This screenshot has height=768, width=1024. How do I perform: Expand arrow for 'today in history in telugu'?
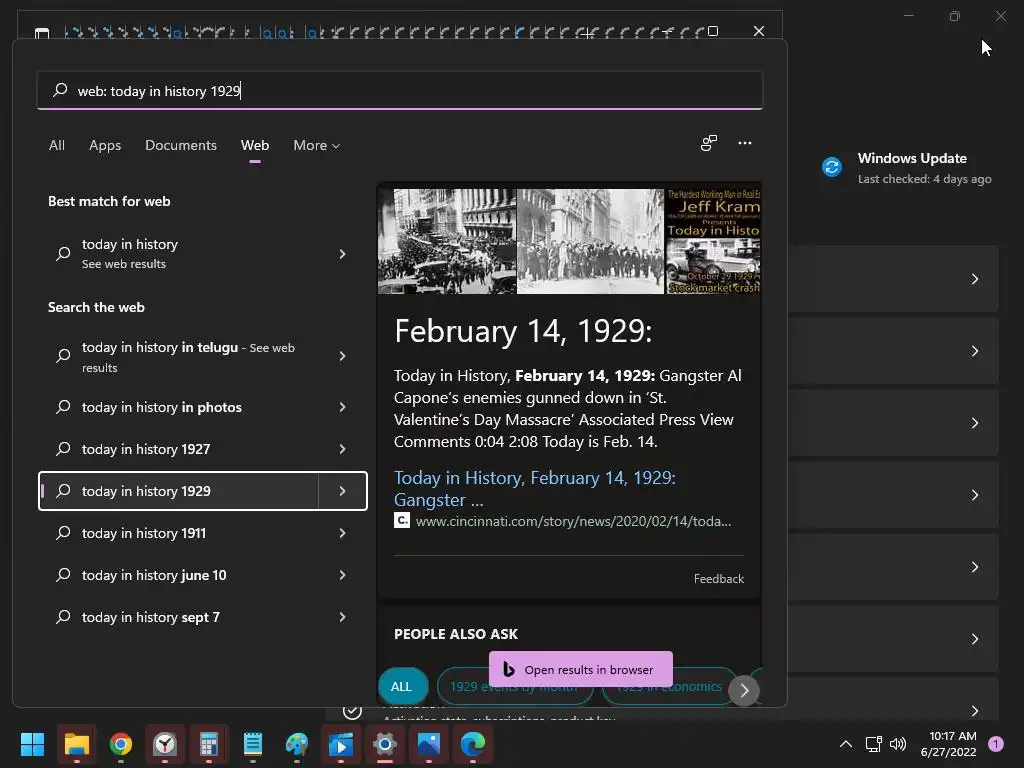tap(343, 357)
